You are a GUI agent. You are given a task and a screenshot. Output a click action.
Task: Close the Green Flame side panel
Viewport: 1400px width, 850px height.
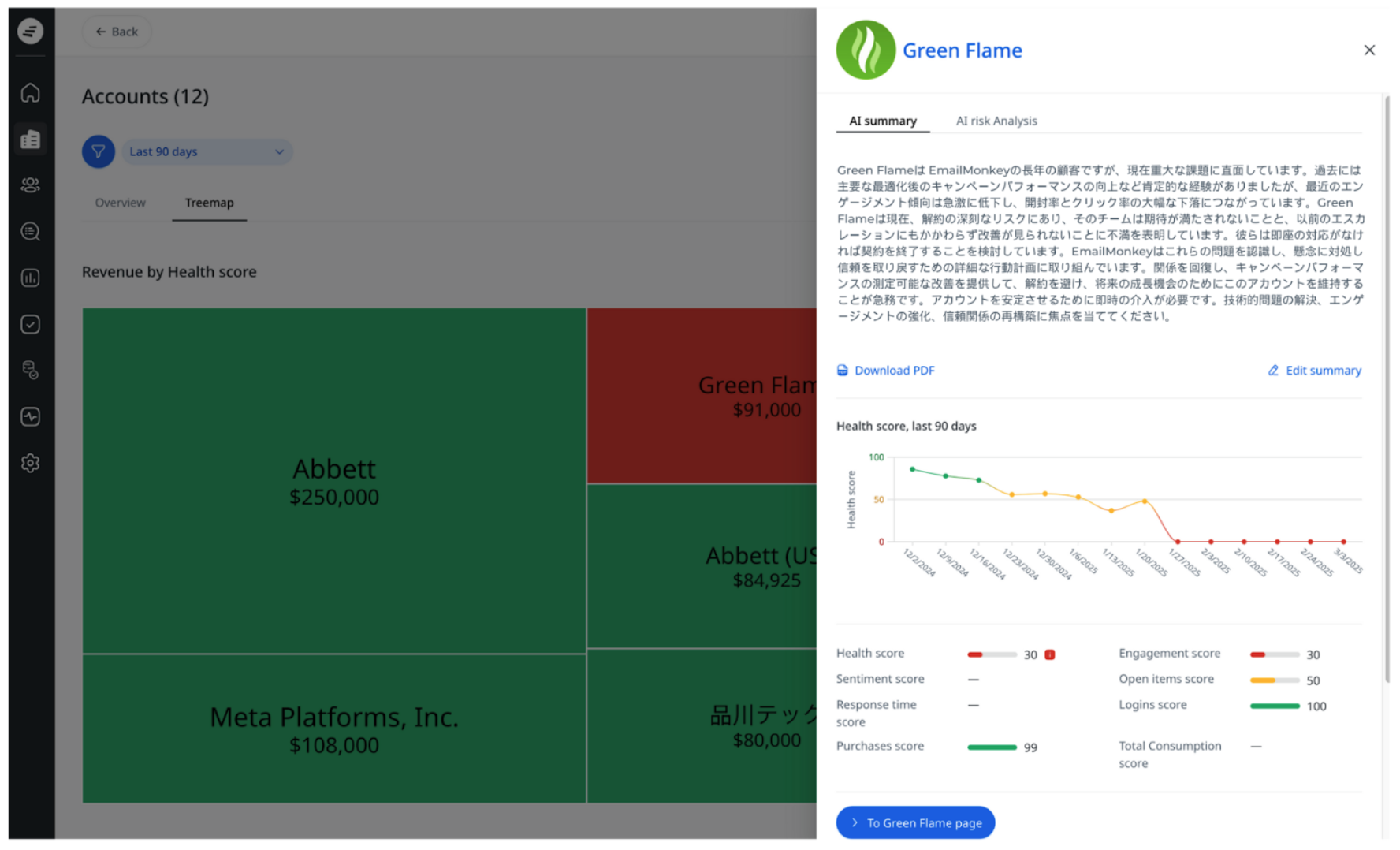tap(1369, 50)
